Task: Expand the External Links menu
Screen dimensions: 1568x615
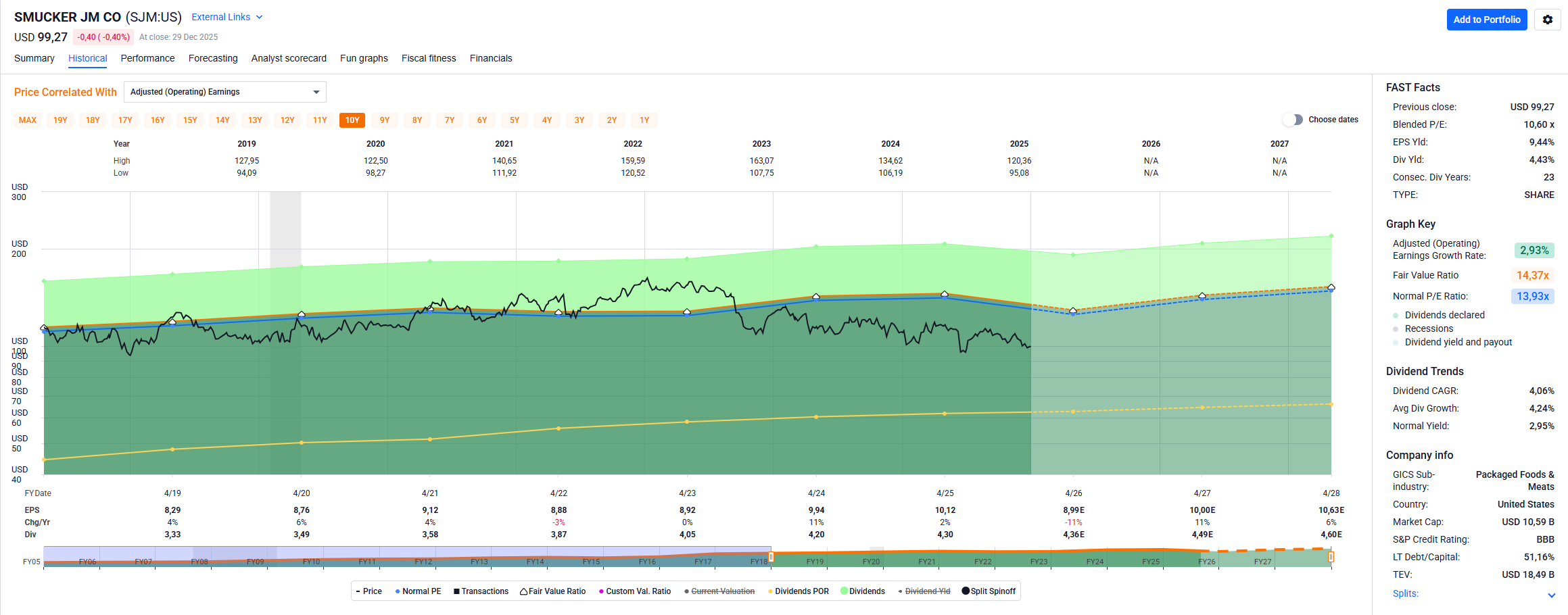Action: pos(227,17)
